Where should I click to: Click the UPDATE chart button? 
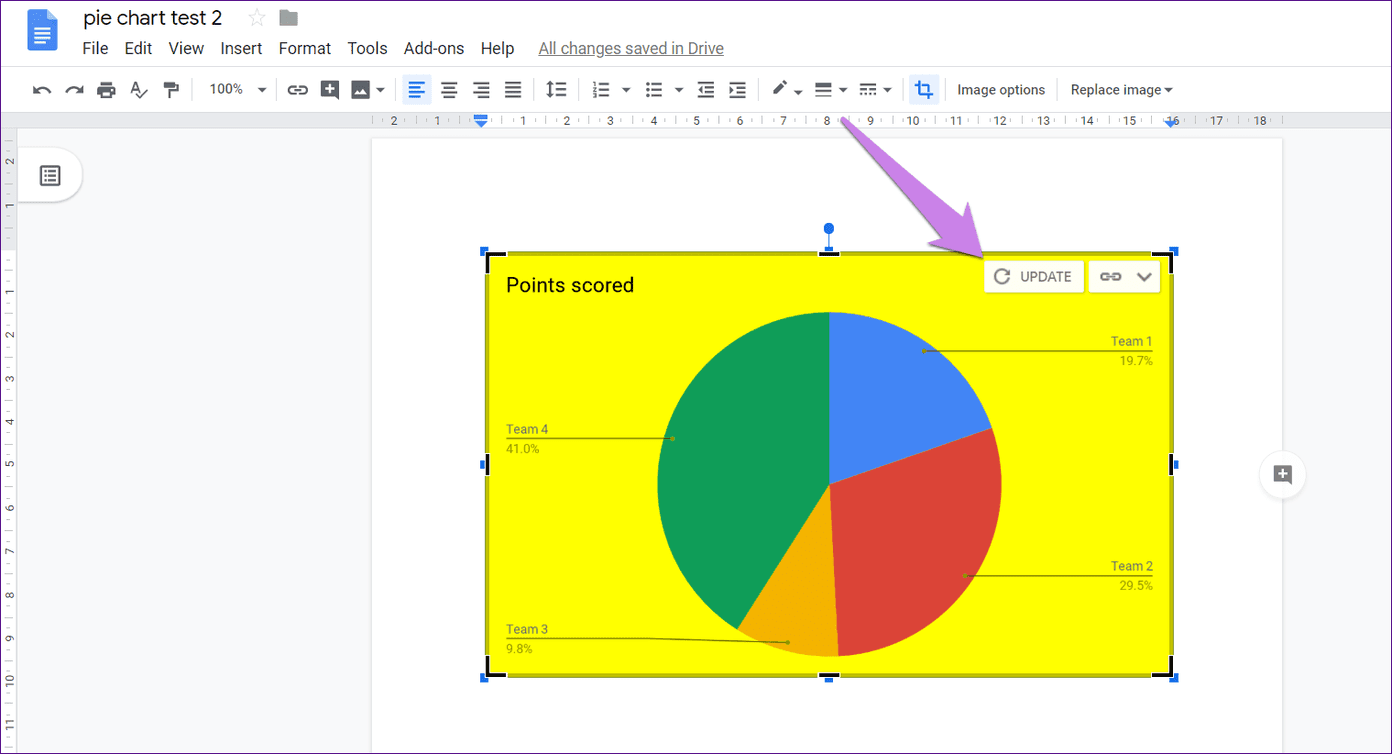tap(1034, 277)
